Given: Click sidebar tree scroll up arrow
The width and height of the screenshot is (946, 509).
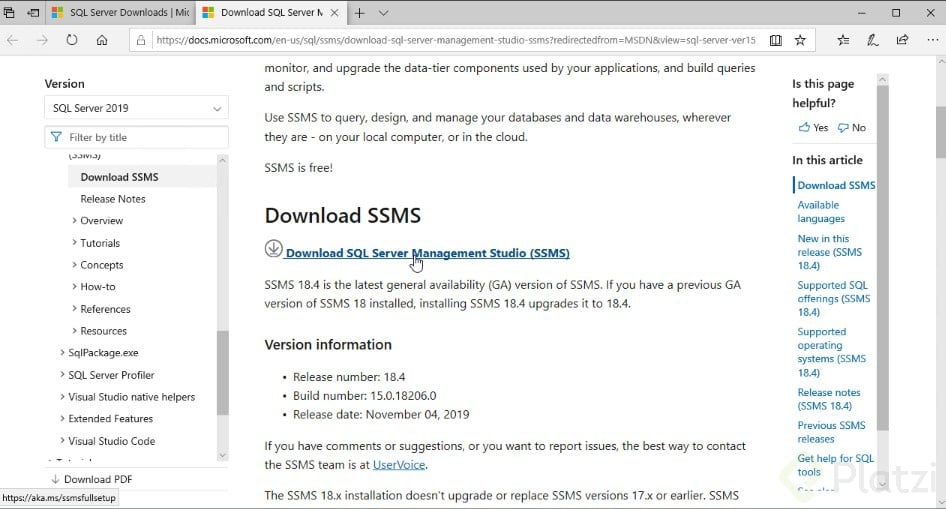Looking at the screenshot, I should (x=223, y=160).
